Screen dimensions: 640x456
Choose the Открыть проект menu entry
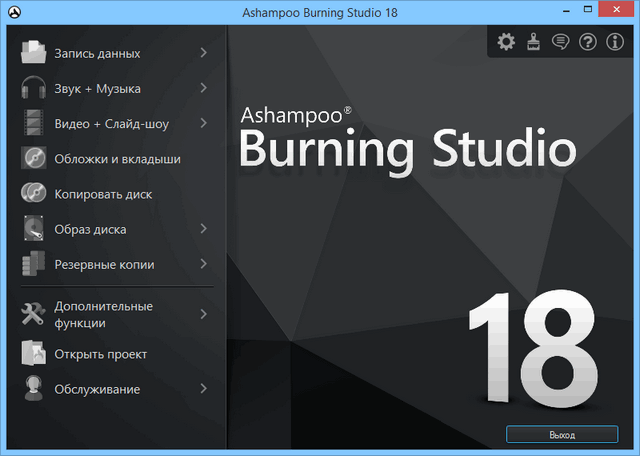point(100,354)
